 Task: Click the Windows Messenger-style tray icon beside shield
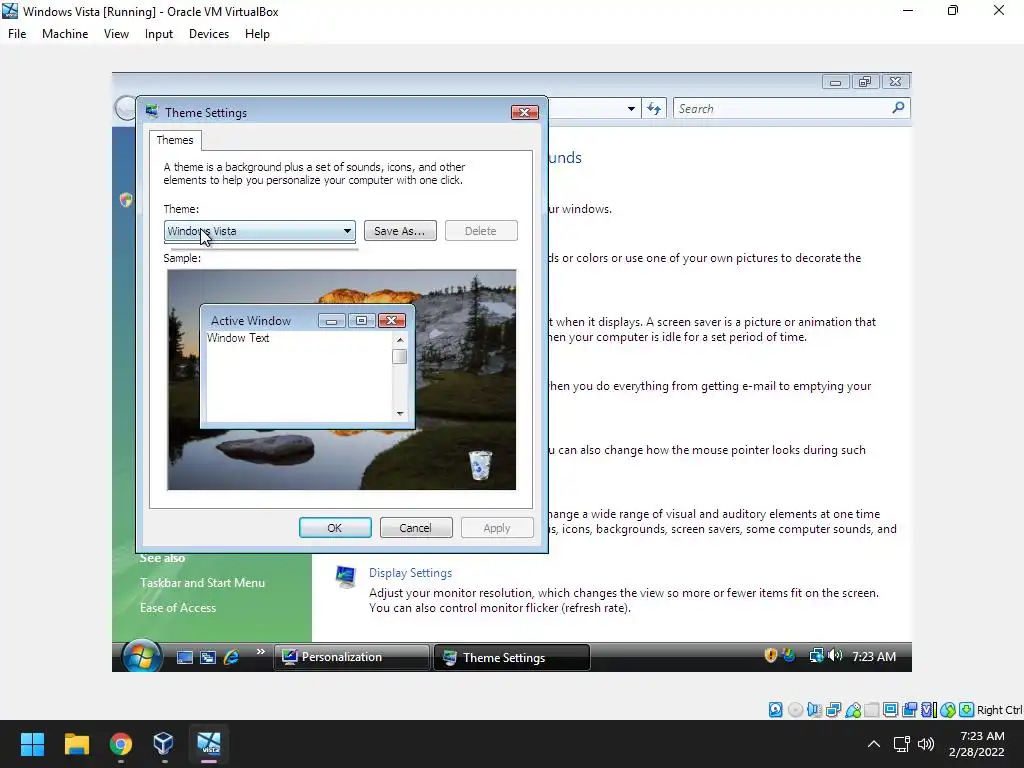click(789, 655)
